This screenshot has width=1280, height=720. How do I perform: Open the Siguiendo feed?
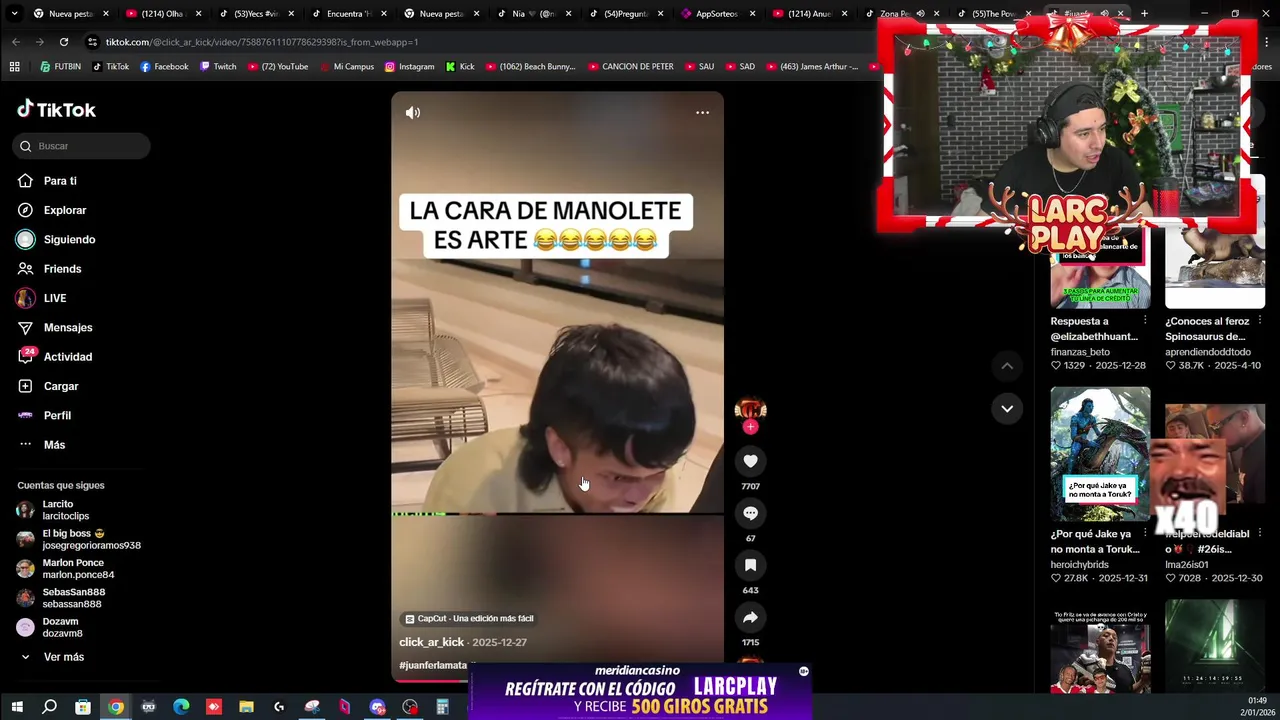(x=69, y=239)
